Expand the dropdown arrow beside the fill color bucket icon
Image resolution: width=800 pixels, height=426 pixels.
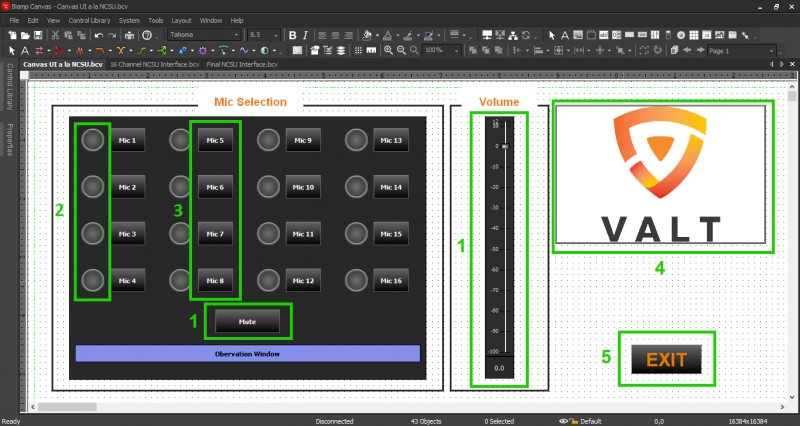(377, 35)
